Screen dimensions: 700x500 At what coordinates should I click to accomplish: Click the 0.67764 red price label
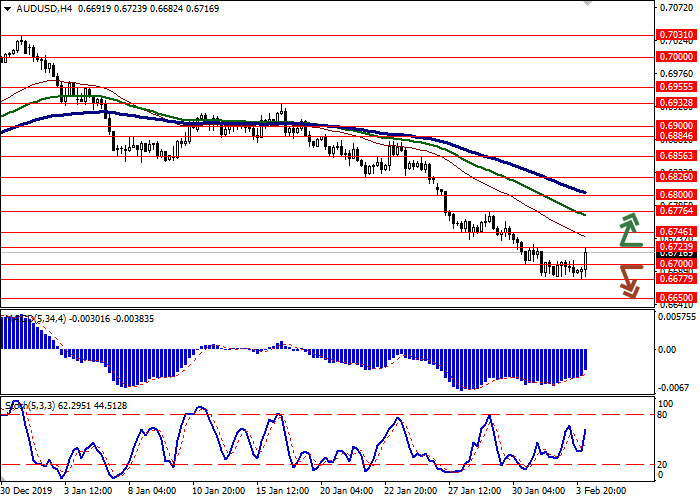(673, 210)
